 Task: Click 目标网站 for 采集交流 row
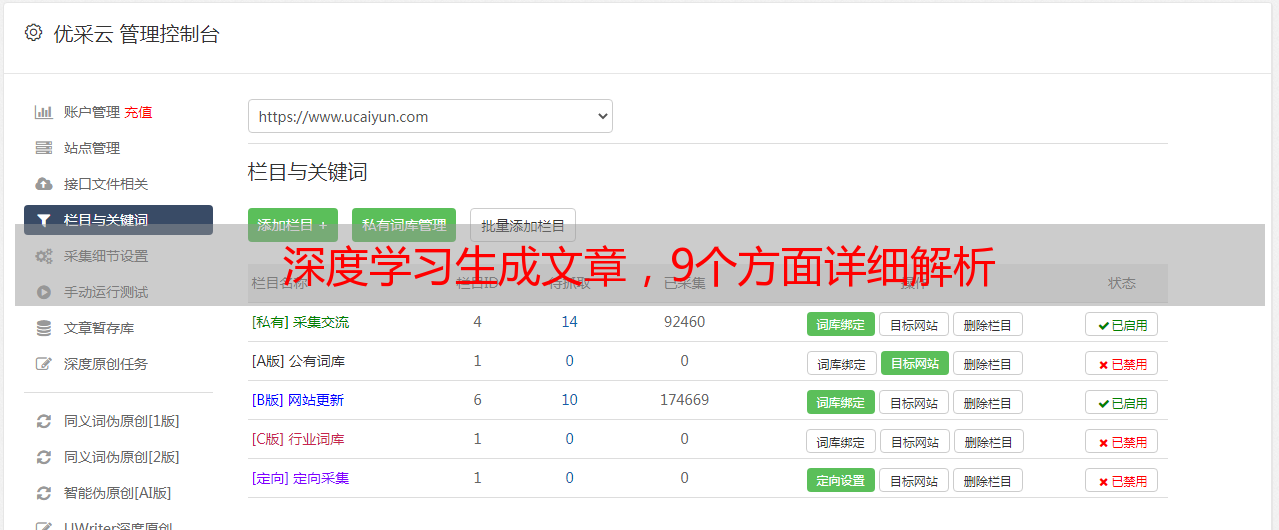coord(914,324)
